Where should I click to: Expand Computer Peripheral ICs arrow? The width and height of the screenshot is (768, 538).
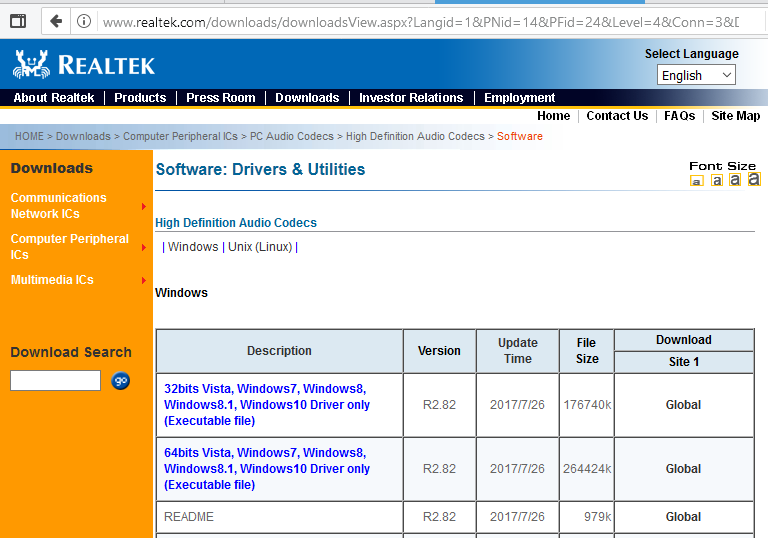coord(144,247)
